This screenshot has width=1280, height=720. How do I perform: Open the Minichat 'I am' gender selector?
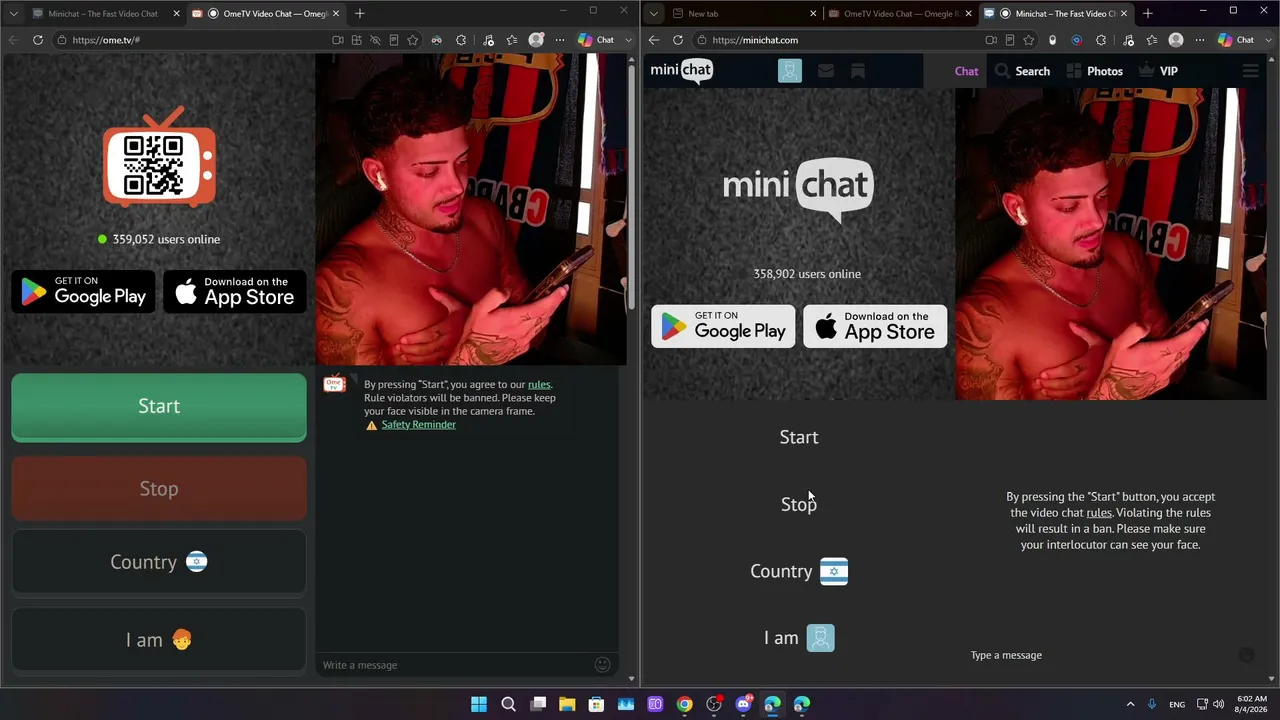pyautogui.click(x=799, y=638)
